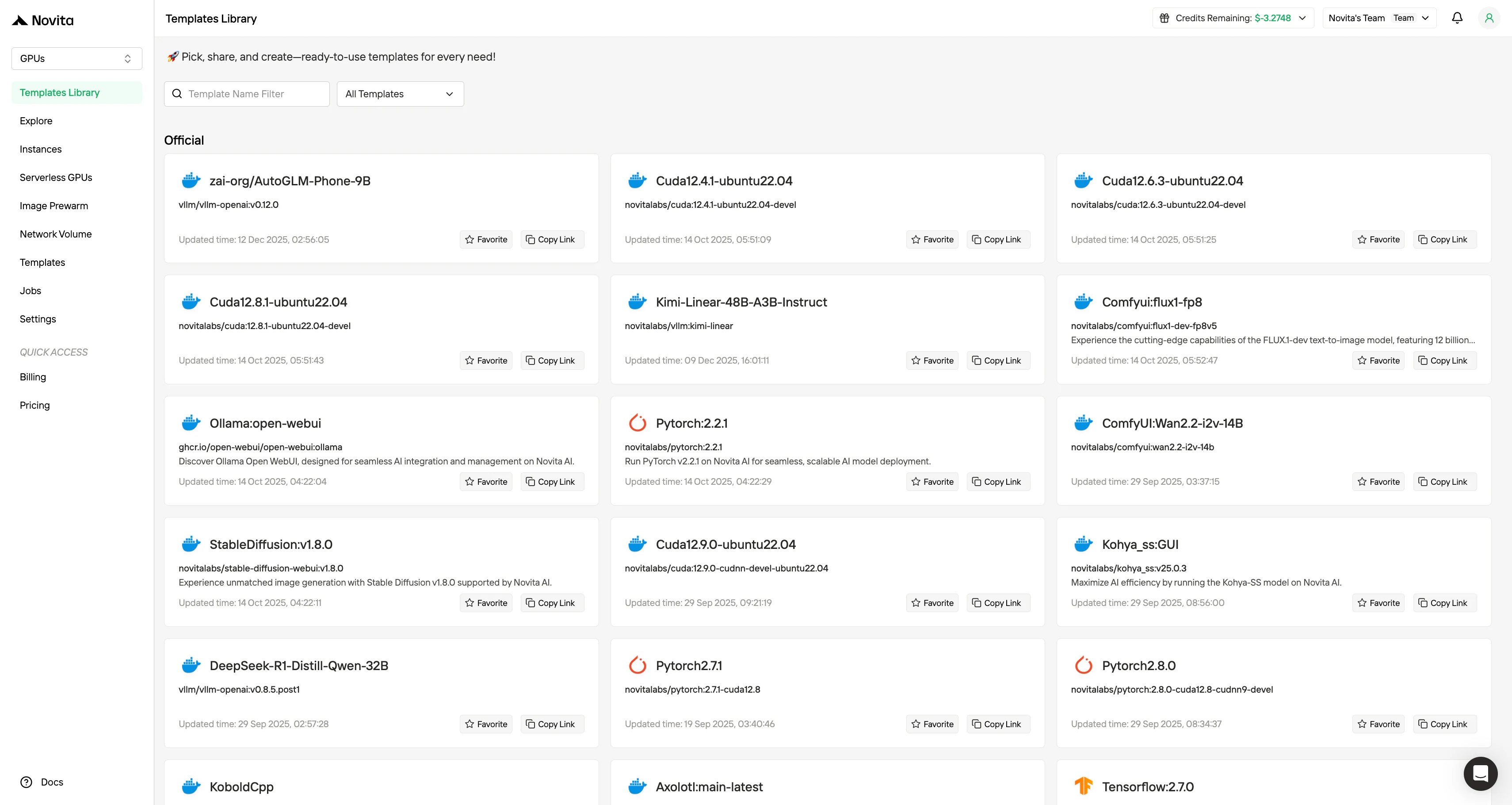Click the Docker icon for Cuda12.8.1-ubuntu22.04

(191, 302)
